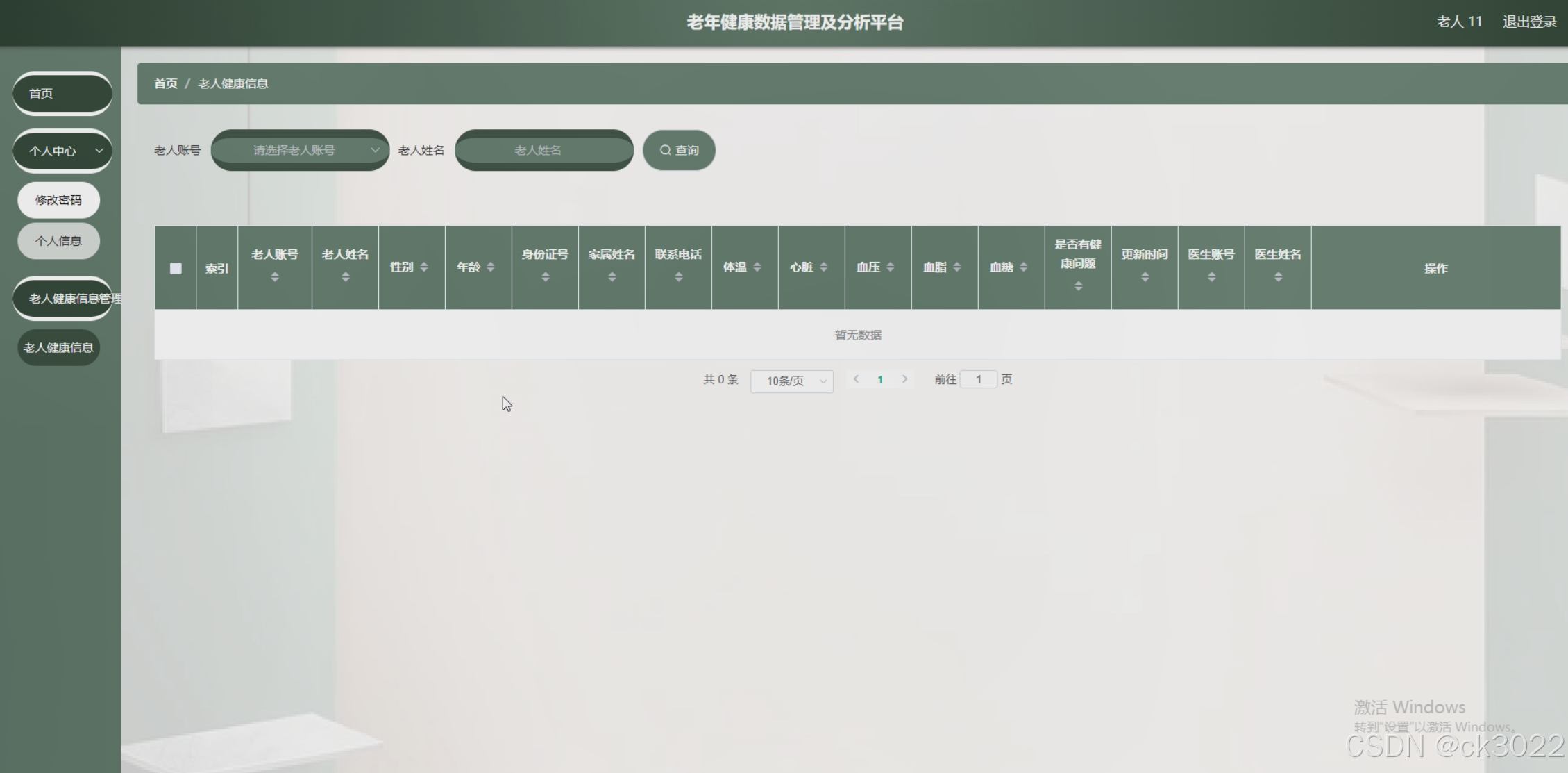Open 请选择老人账号 dropdown
The image size is (1568, 773).
300,150
